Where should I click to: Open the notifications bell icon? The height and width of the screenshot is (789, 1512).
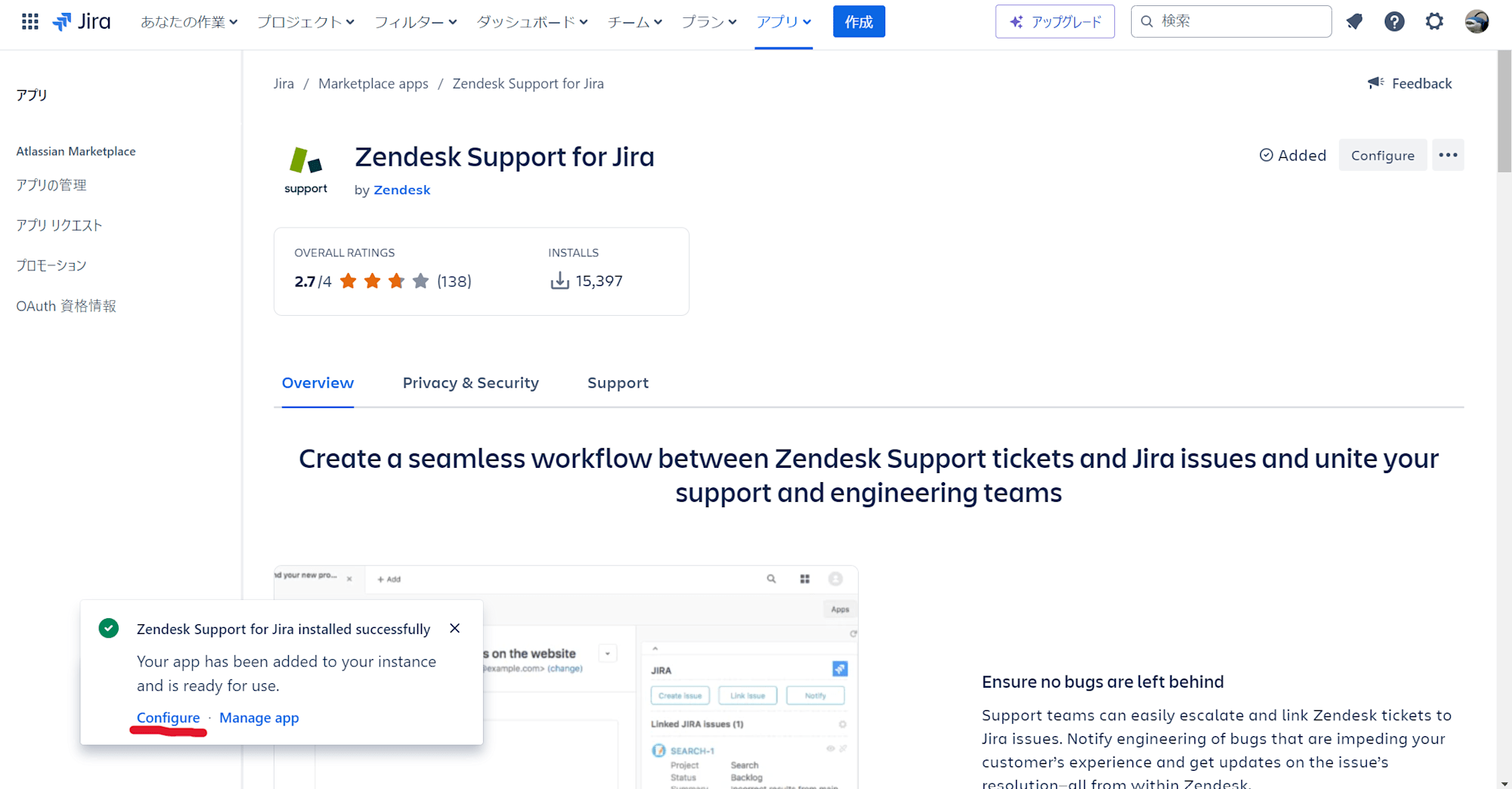1354,21
